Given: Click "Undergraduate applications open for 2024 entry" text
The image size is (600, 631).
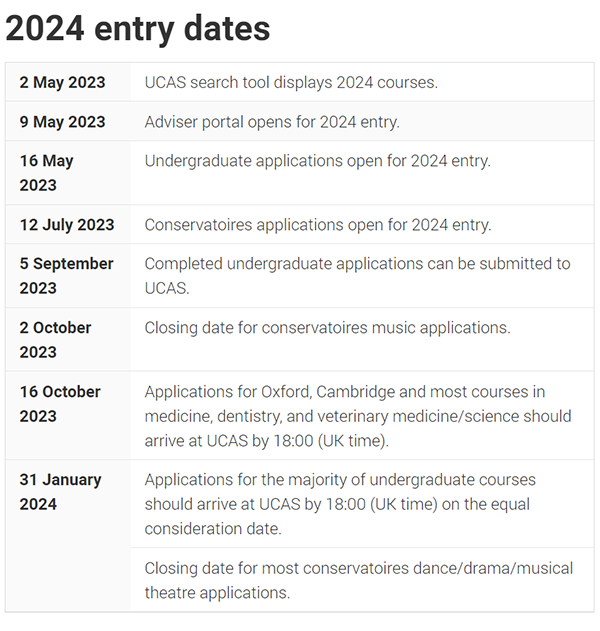Looking at the screenshot, I should [x=317, y=160].
